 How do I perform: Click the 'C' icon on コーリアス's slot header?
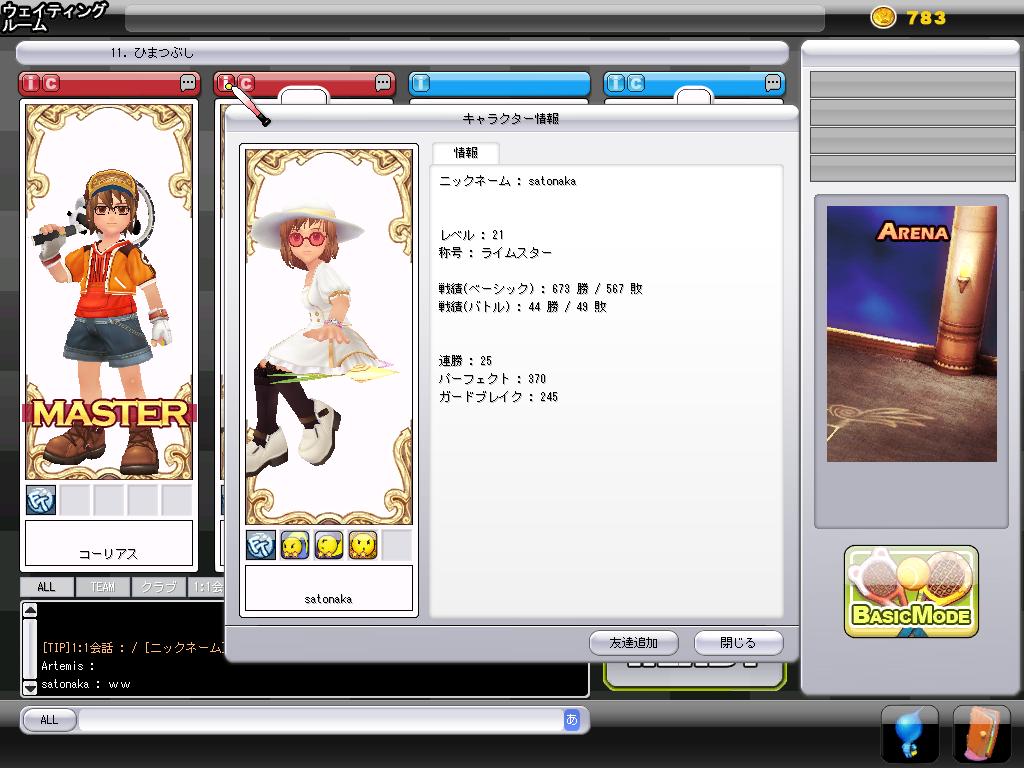[50, 84]
